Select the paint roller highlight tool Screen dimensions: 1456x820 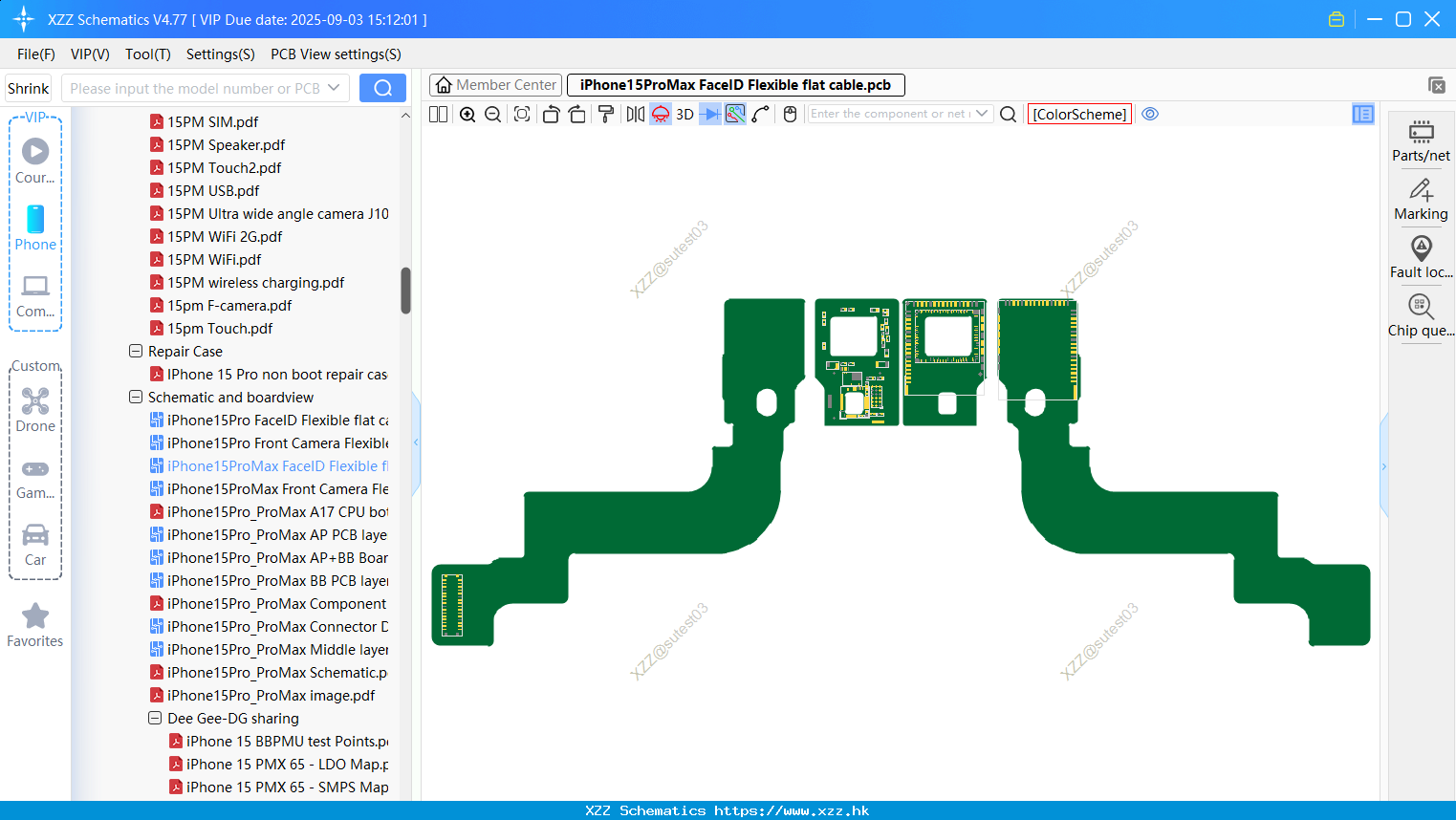(x=606, y=115)
